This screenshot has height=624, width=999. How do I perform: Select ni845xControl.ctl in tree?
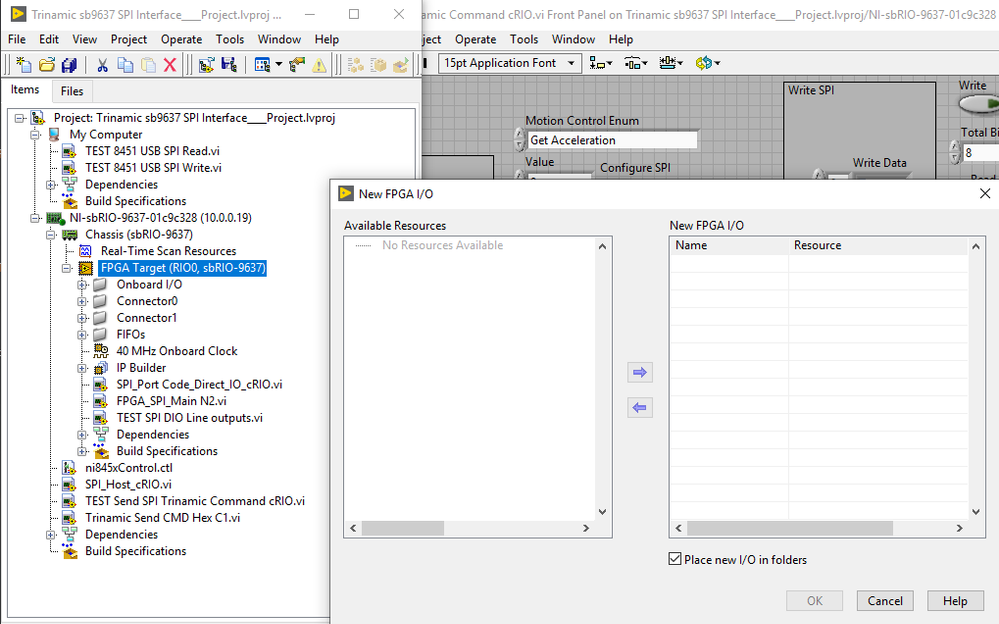(x=129, y=468)
